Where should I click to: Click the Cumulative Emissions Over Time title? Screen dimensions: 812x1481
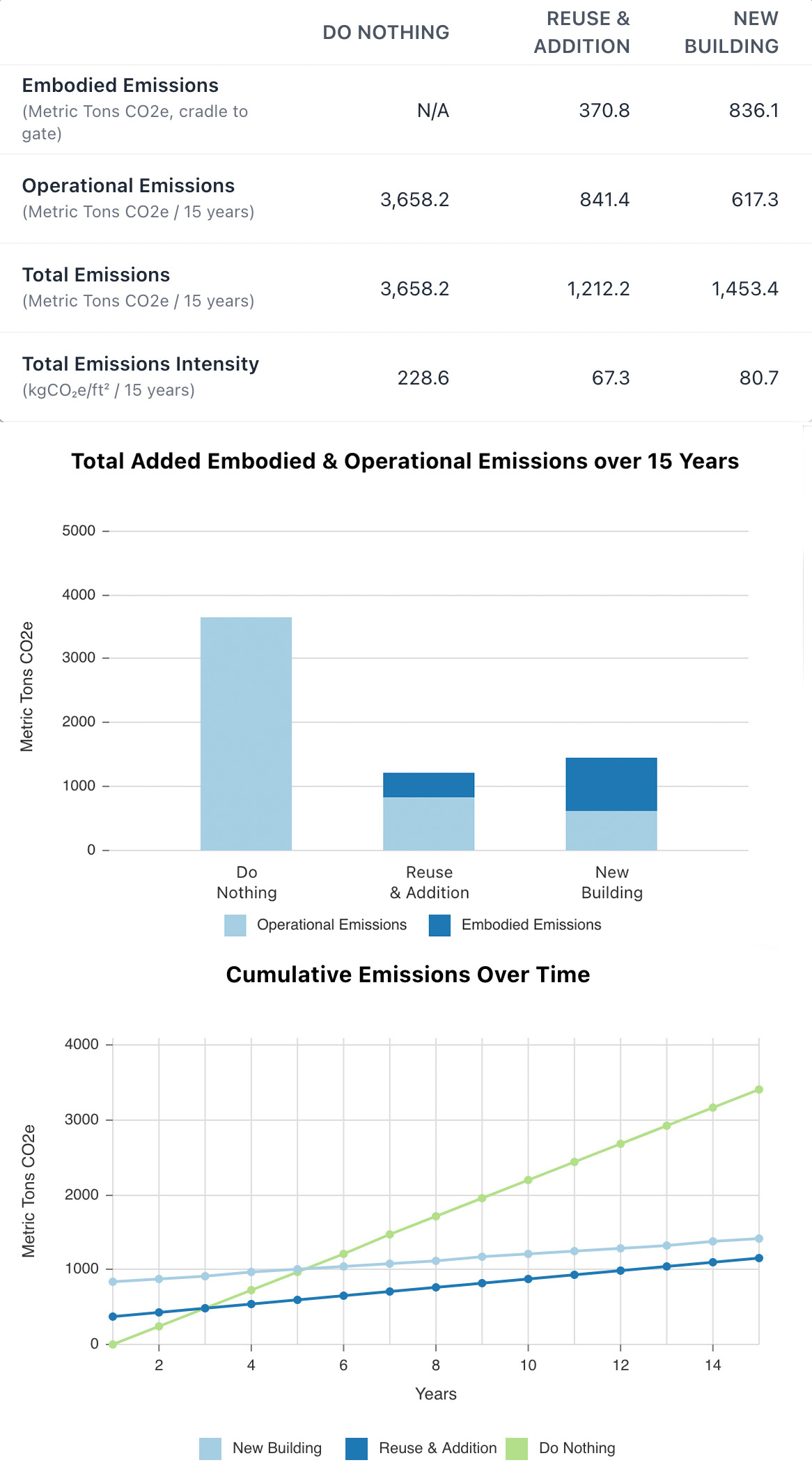tap(407, 975)
